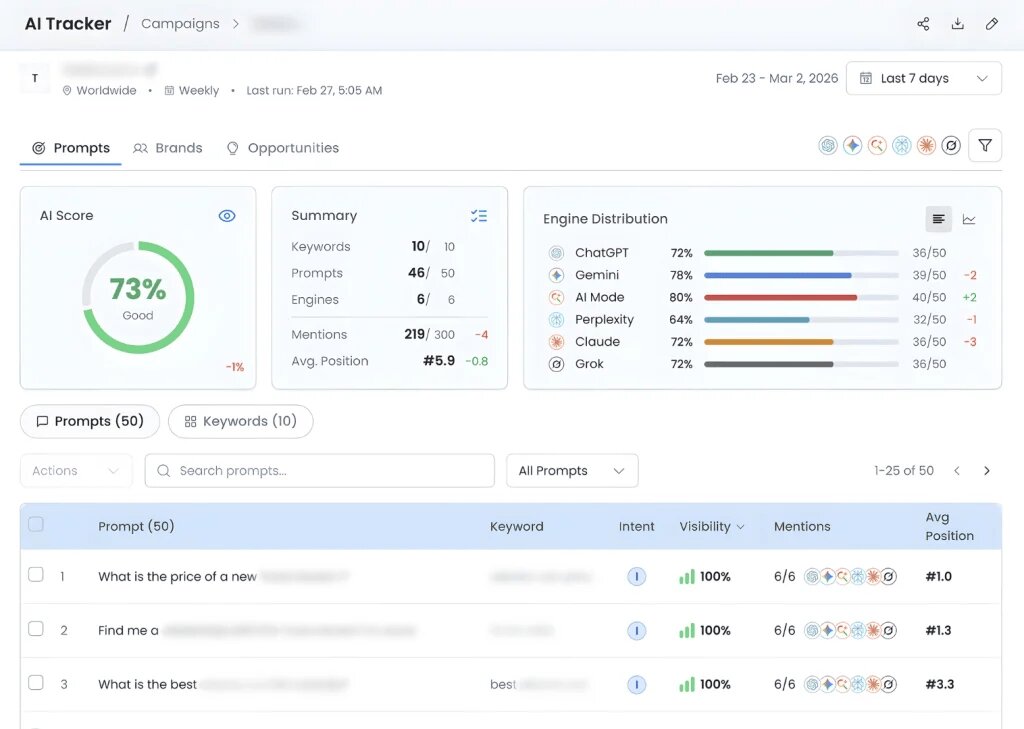Switch to the Prompts tab
Screen dimensions: 1024x729
(71, 148)
